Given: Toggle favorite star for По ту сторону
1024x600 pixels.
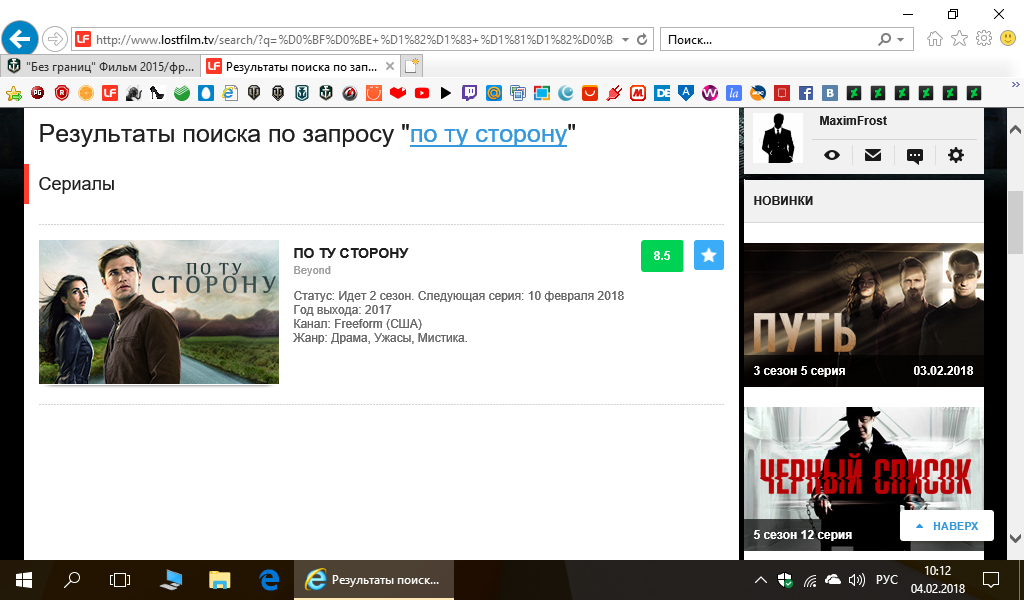Looking at the screenshot, I should (709, 255).
